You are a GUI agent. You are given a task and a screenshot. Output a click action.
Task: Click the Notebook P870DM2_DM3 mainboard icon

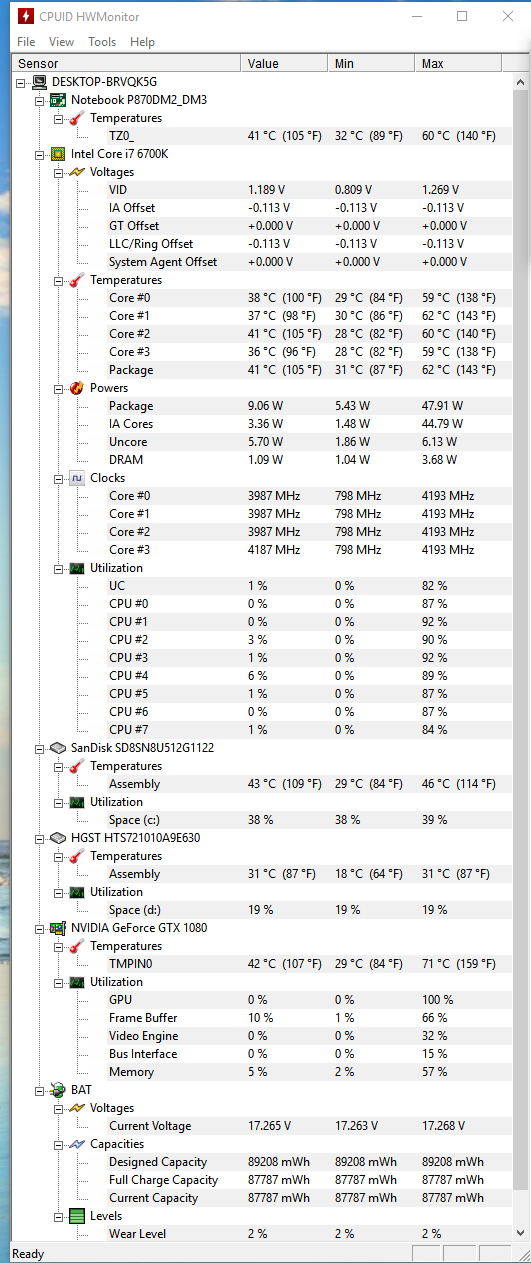58,100
